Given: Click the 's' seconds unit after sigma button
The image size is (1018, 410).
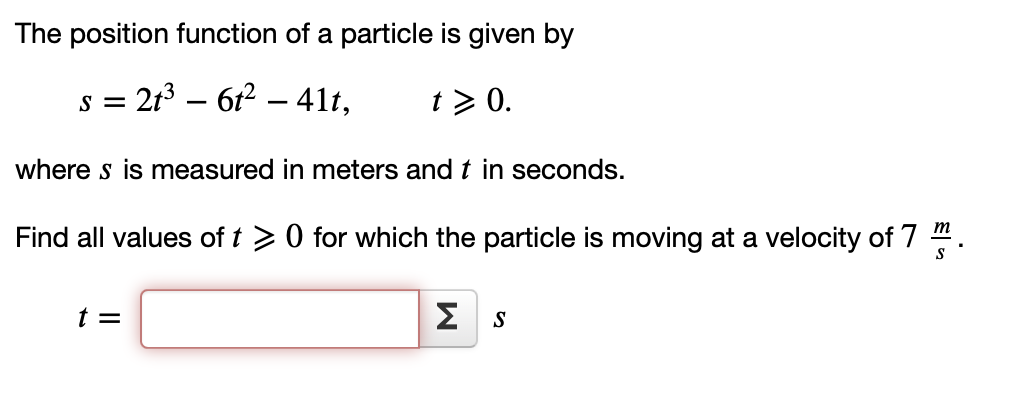Looking at the screenshot, I should pyautogui.click(x=499, y=319).
